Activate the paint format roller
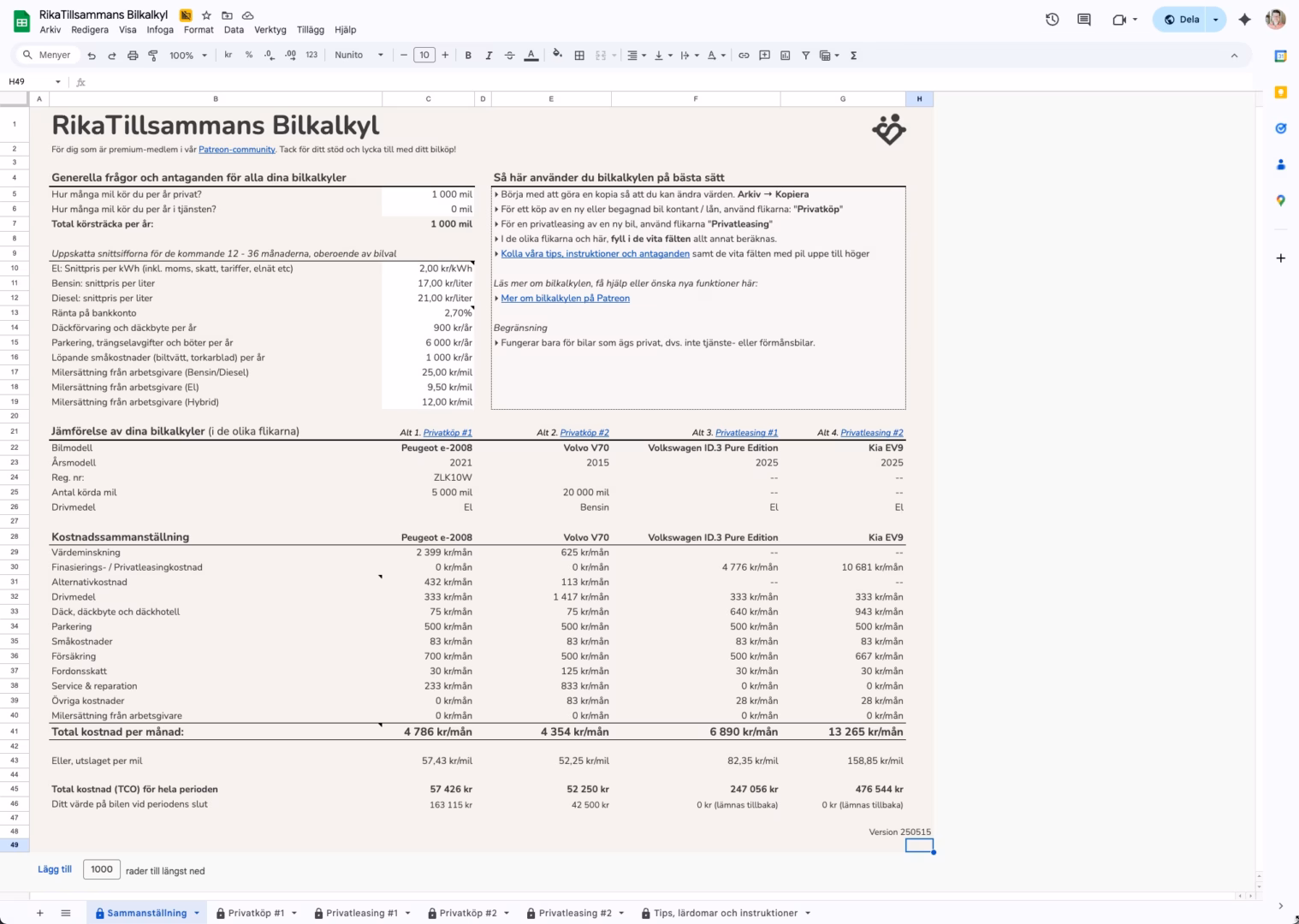Screen dimensions: 1299x924 (x=153, y=56)
